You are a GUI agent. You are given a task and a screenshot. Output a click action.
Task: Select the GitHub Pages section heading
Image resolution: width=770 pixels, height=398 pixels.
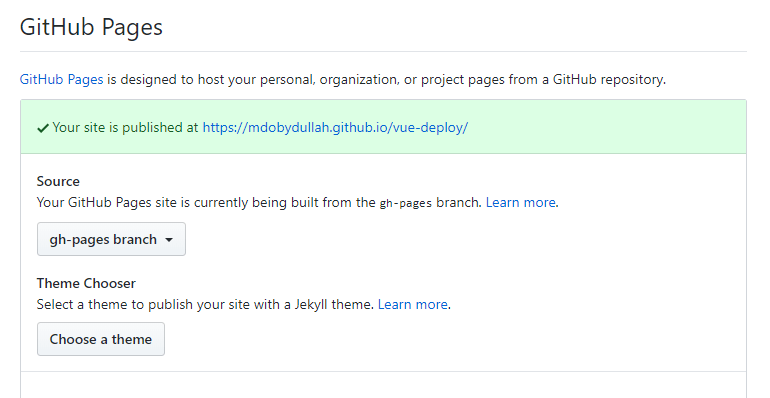tap(91, 27)
